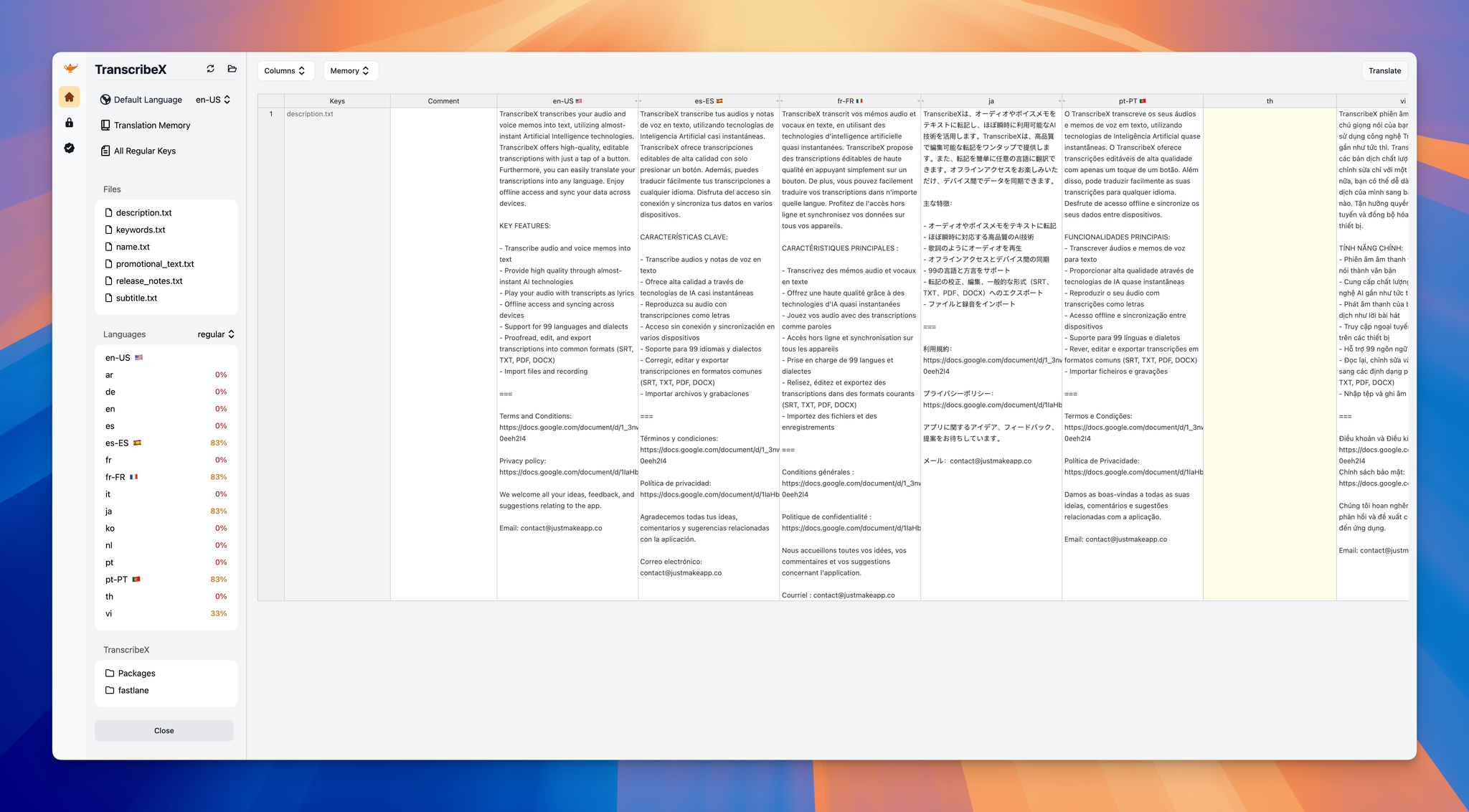
Task: Click the Keys column header
Action: tap(337, 101)
